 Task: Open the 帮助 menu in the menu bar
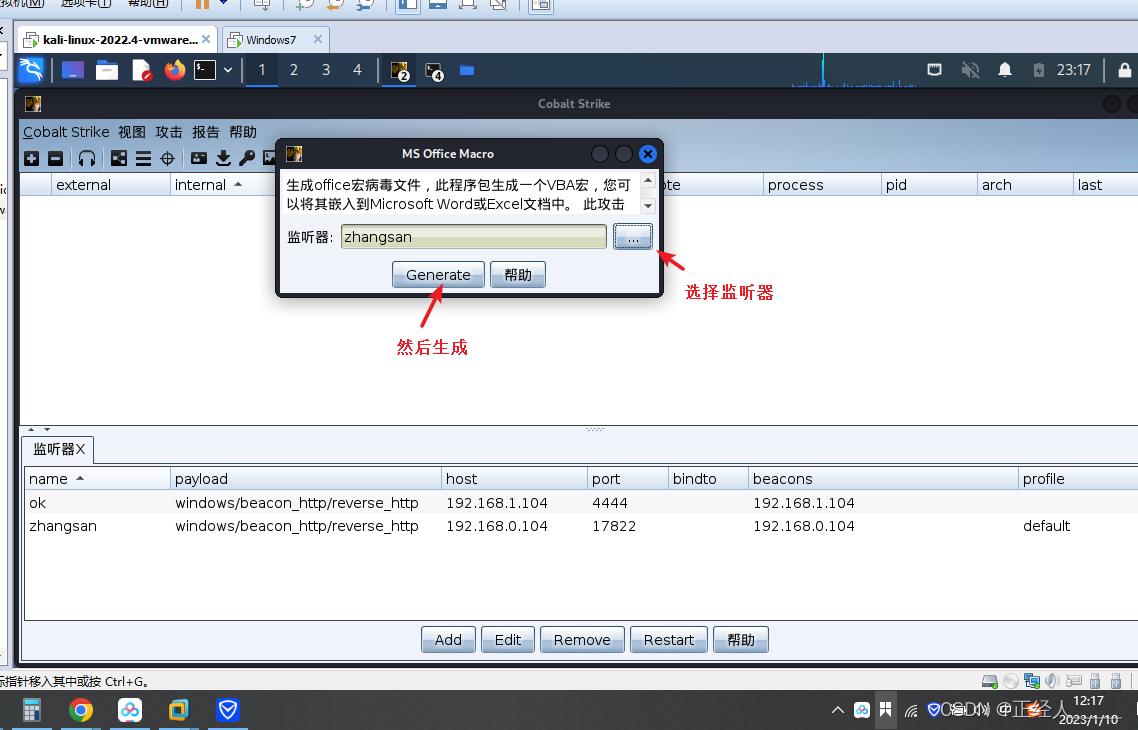pos(243,132)
